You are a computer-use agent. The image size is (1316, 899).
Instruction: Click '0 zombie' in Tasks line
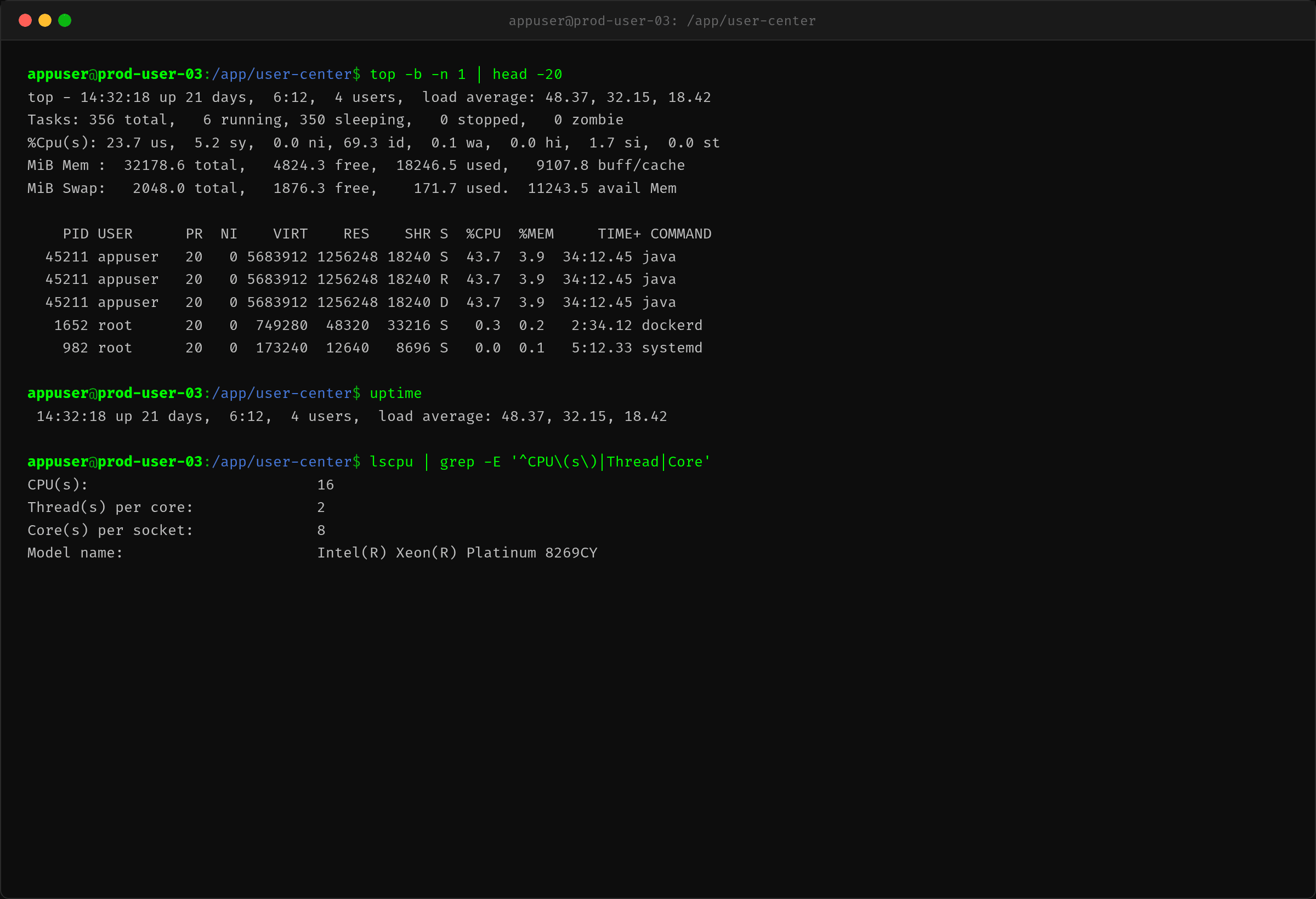[588, 120]
